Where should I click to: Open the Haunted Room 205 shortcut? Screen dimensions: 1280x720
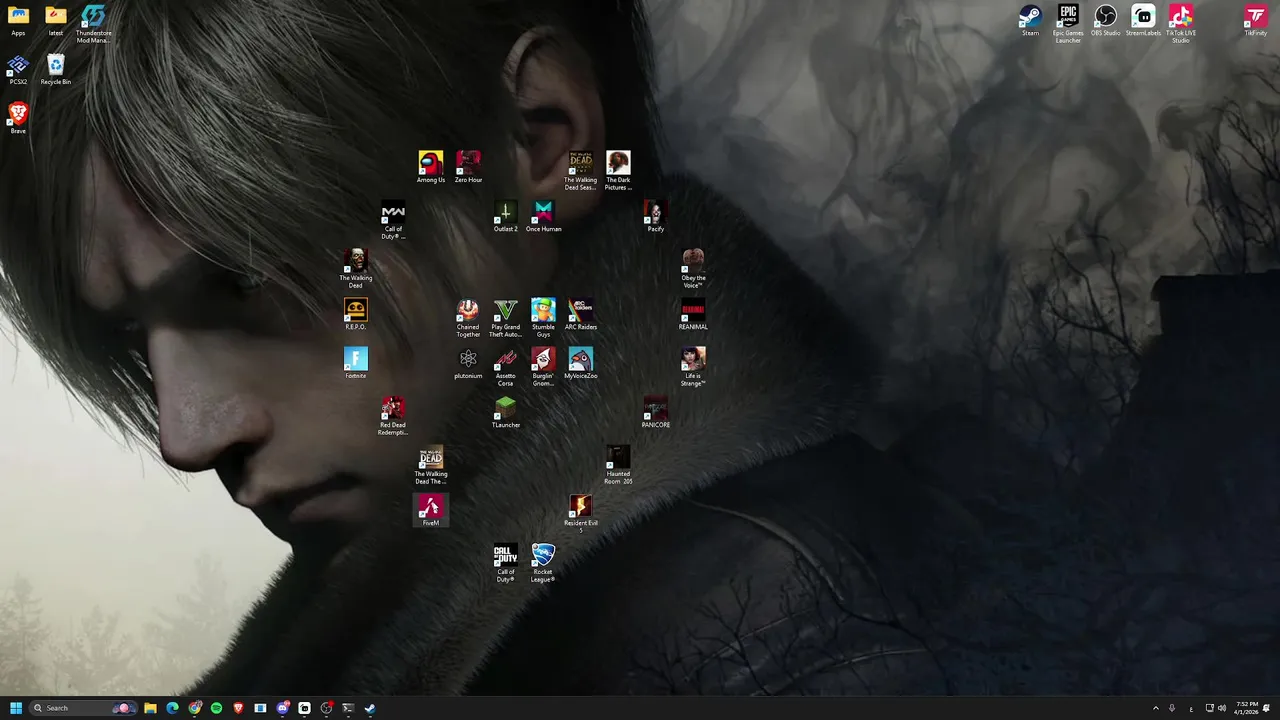(618, 465)
